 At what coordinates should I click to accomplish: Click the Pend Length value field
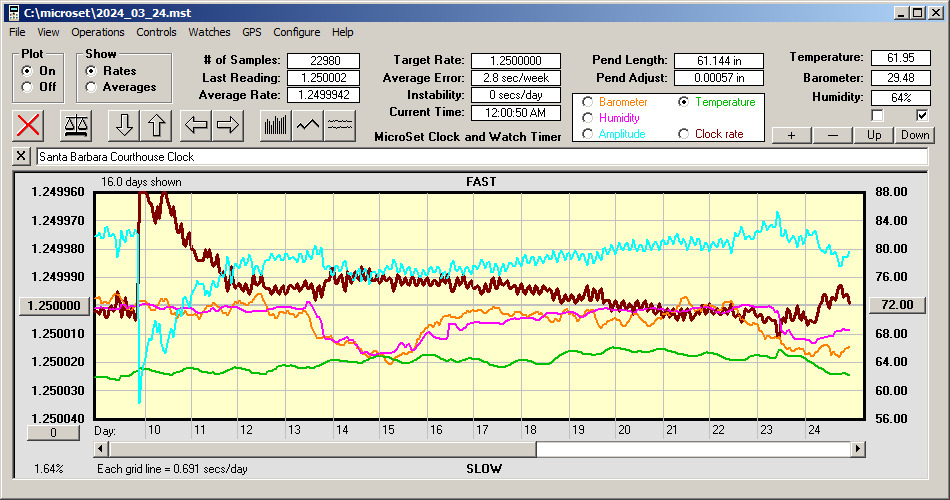[719, 61]
